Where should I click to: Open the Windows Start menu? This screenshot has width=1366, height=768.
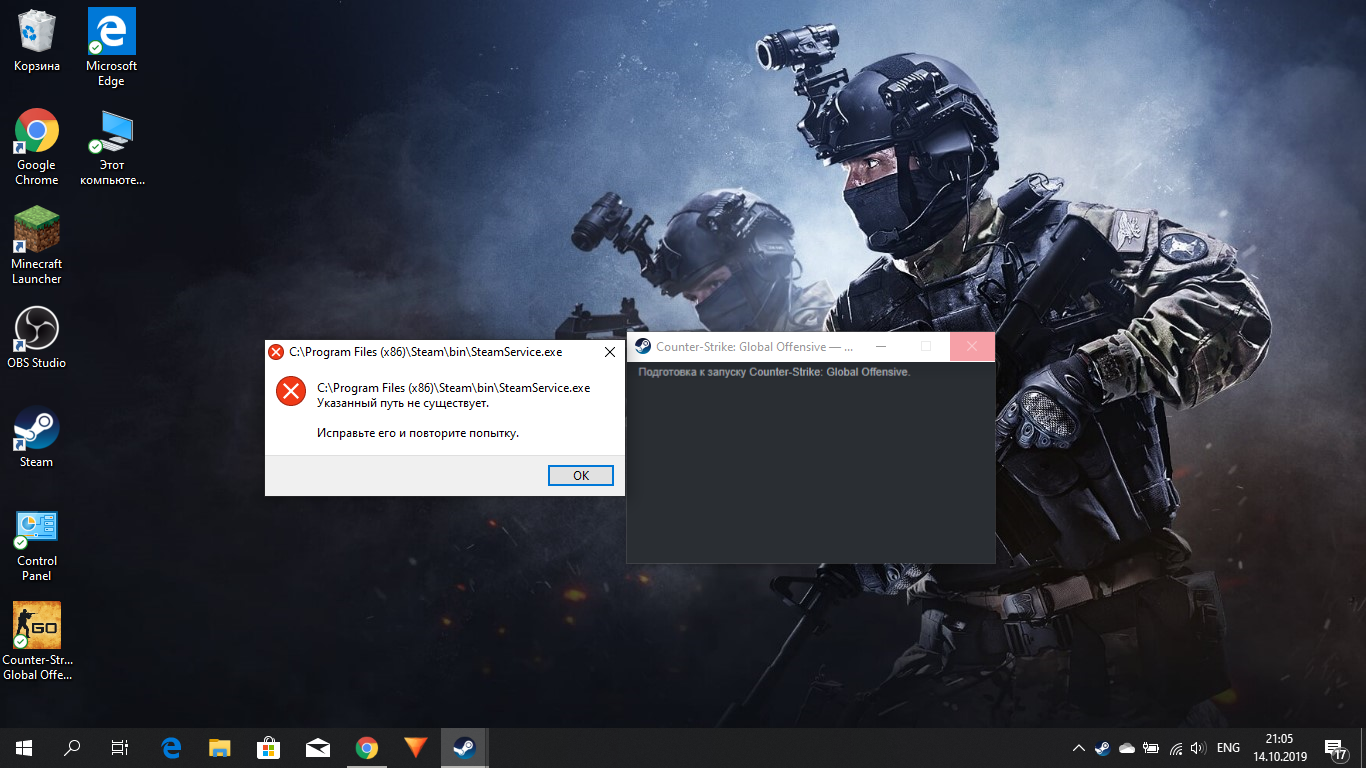[x=24, y=748]
